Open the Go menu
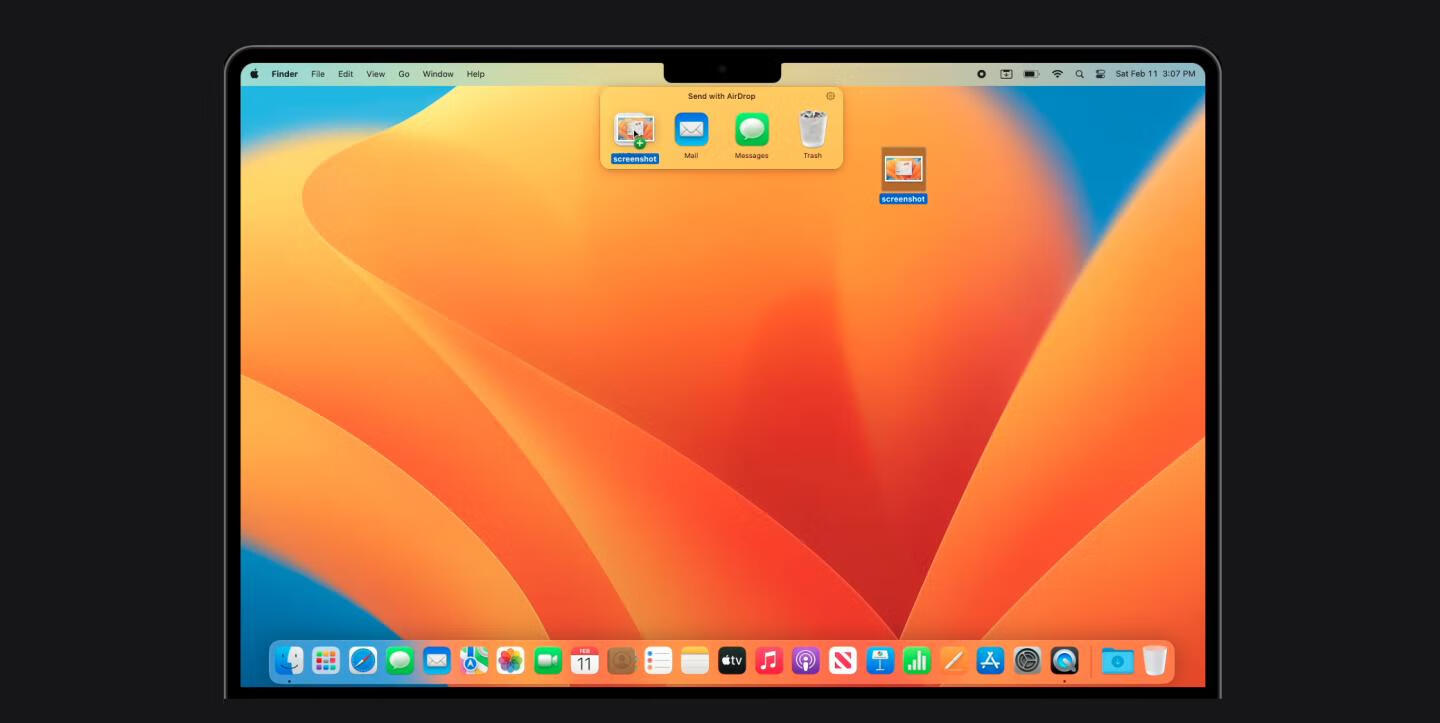This screenshot has width=1440, height=723. click(404, 74)
